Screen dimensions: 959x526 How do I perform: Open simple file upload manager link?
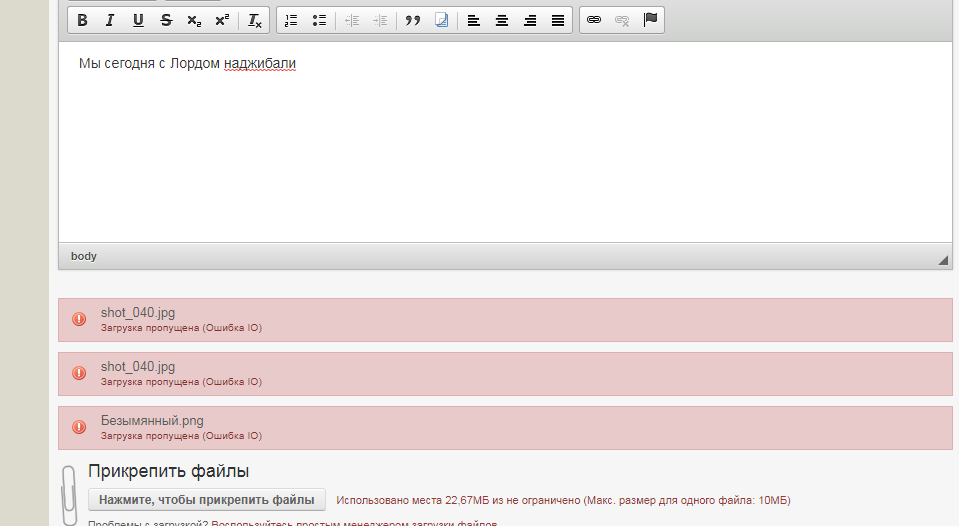[x=354, y=523]
